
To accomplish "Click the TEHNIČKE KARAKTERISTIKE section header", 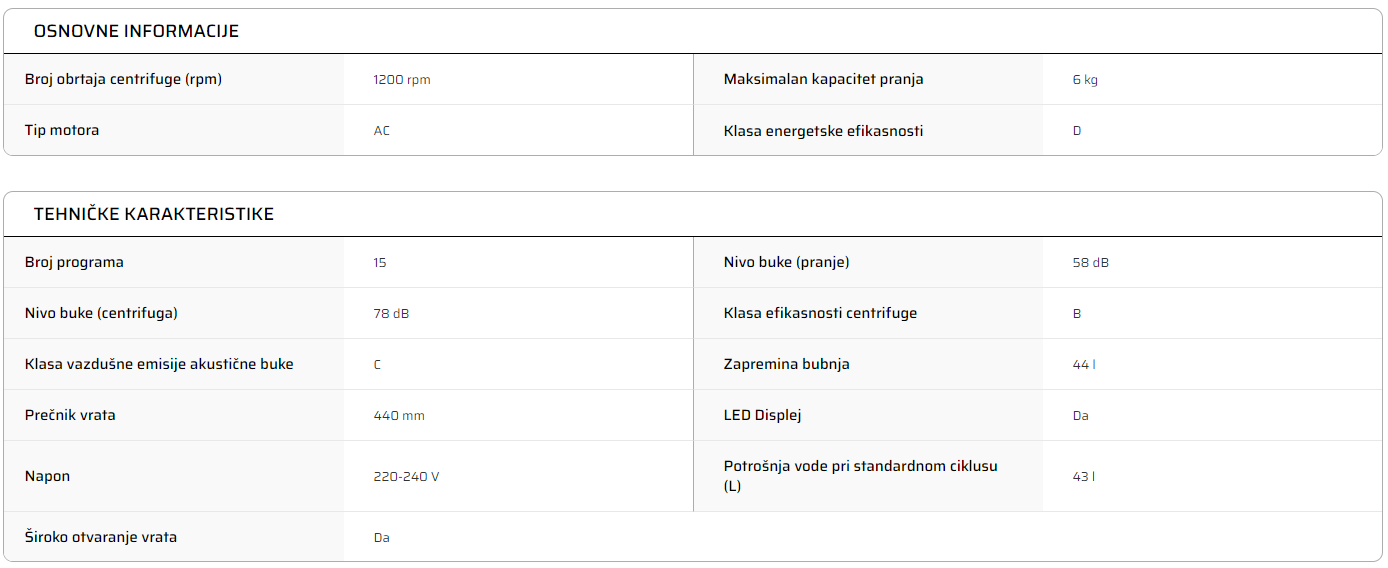I will [x=154, y=214].
